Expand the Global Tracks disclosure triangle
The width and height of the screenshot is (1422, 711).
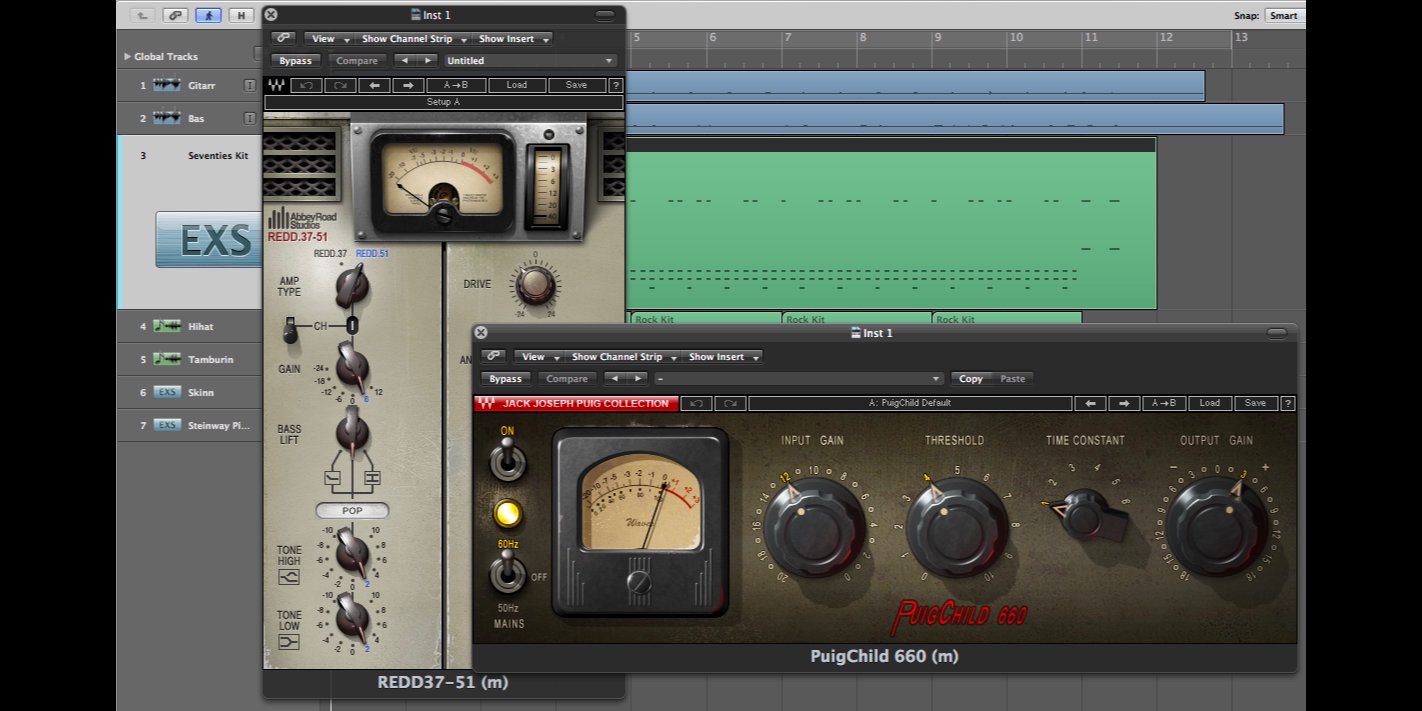click(x=127, y=57)
